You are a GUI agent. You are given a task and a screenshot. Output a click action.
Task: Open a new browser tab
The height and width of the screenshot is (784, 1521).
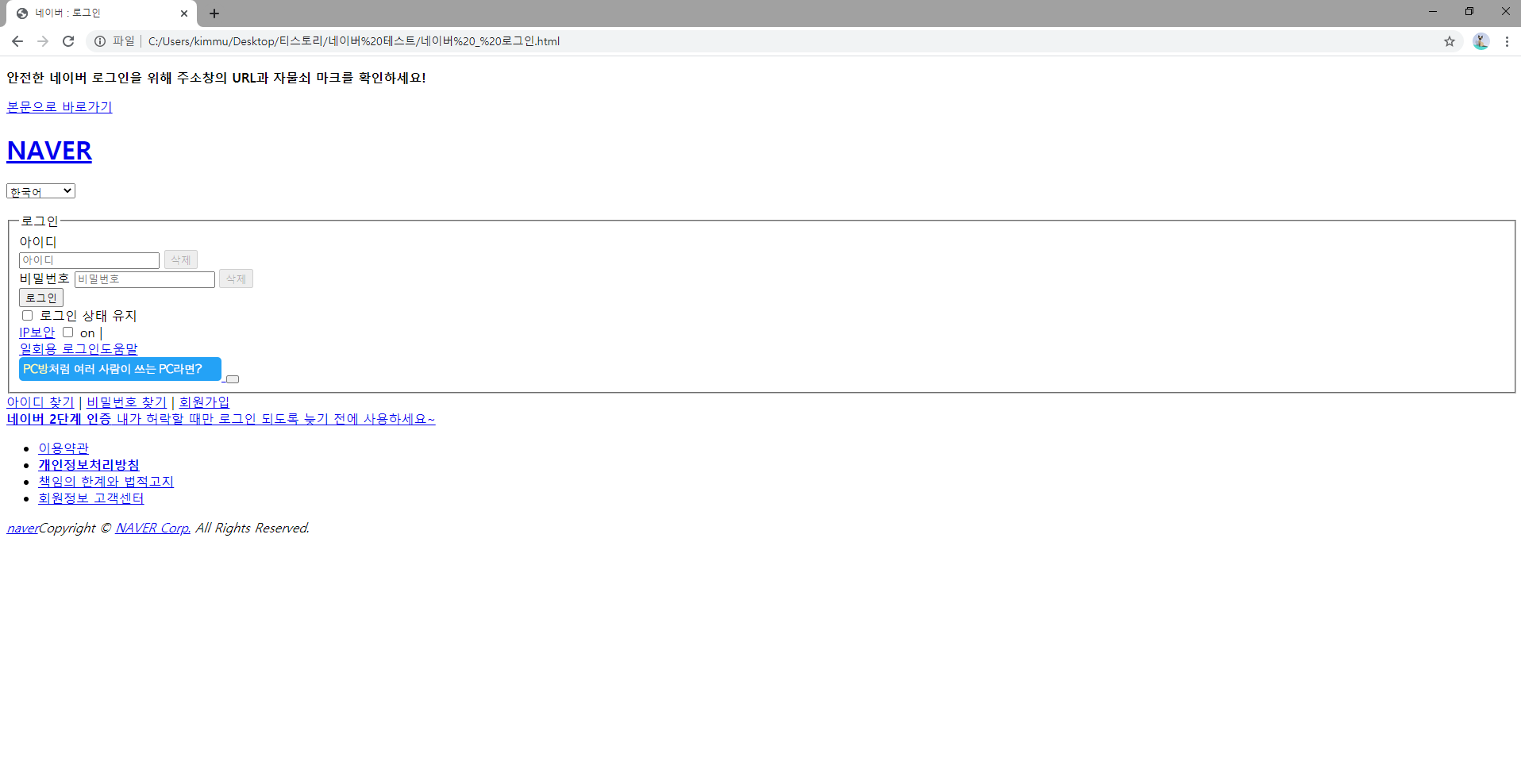214,13
